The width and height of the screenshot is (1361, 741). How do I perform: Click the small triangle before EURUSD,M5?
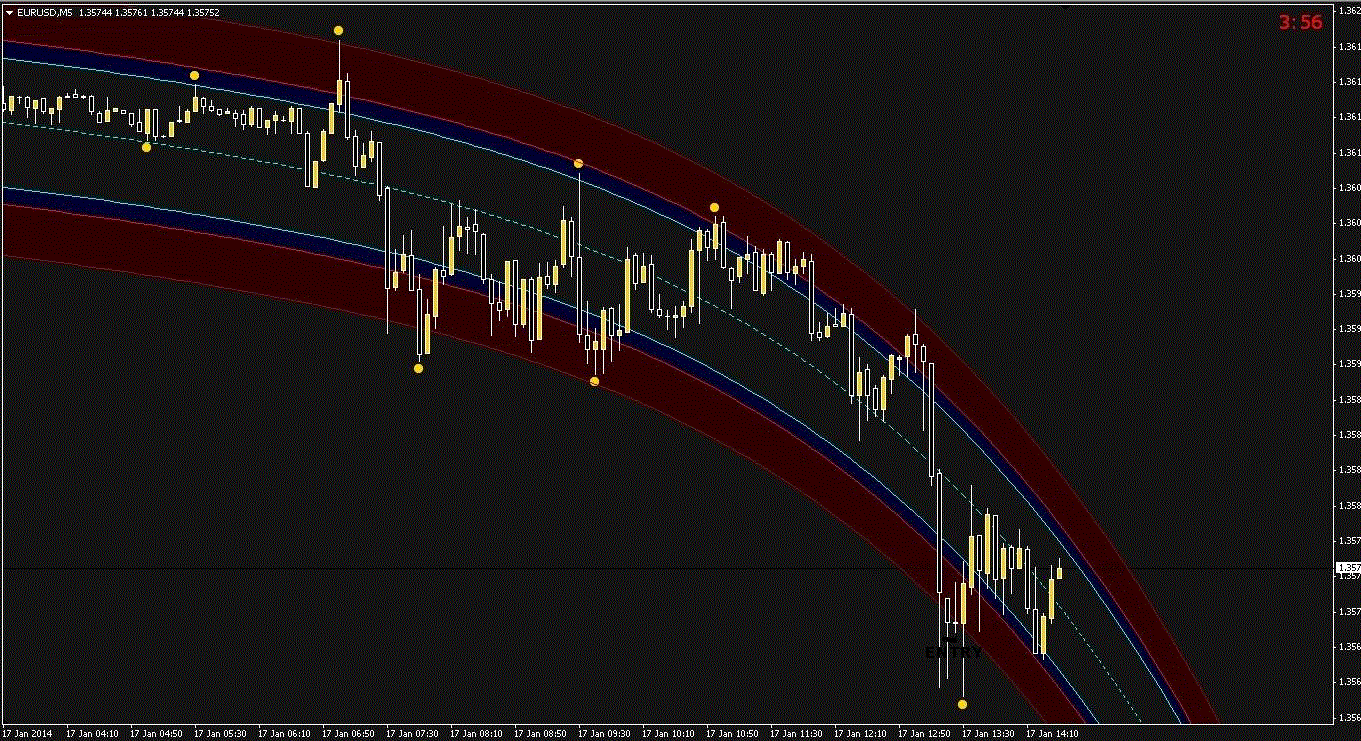9,13
